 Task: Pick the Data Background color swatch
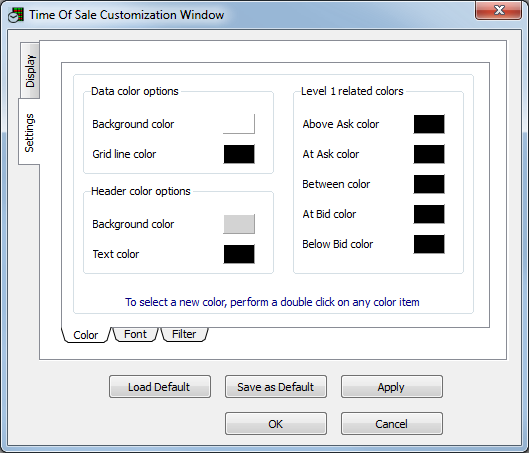(239, 124)
